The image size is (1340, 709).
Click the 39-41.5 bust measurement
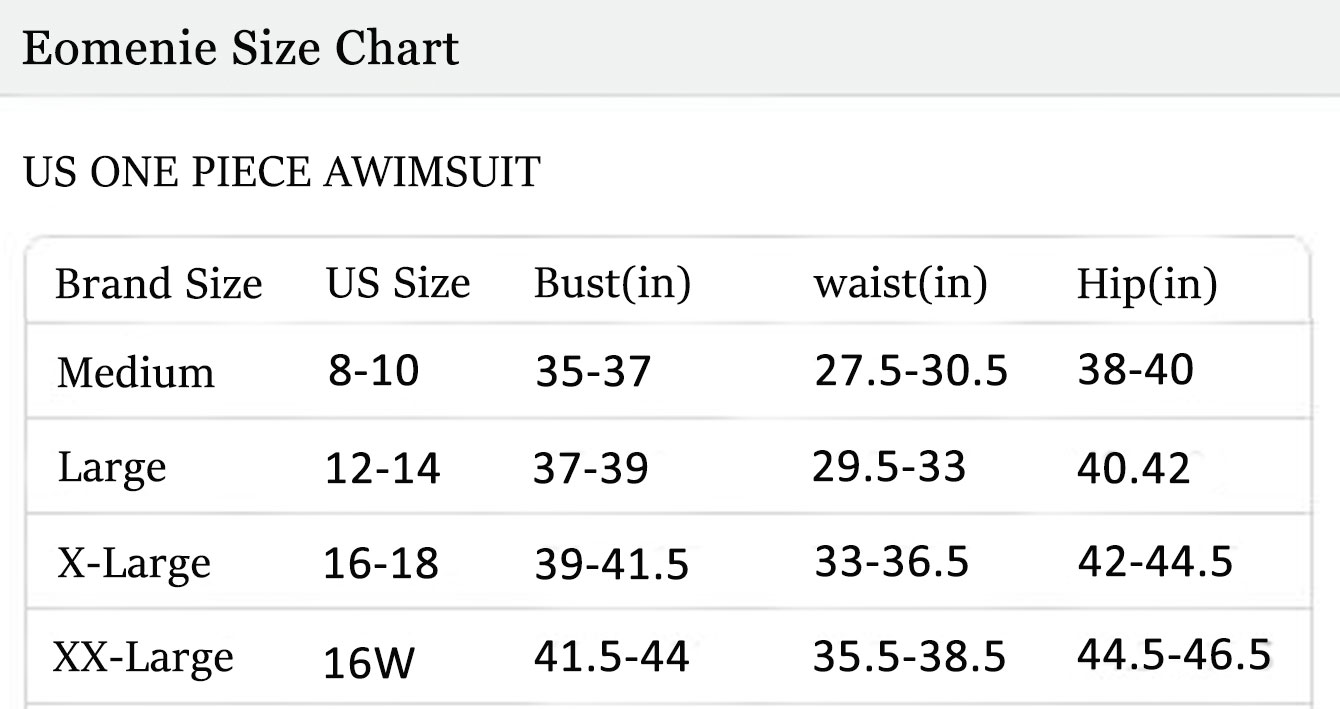[612, 565]
